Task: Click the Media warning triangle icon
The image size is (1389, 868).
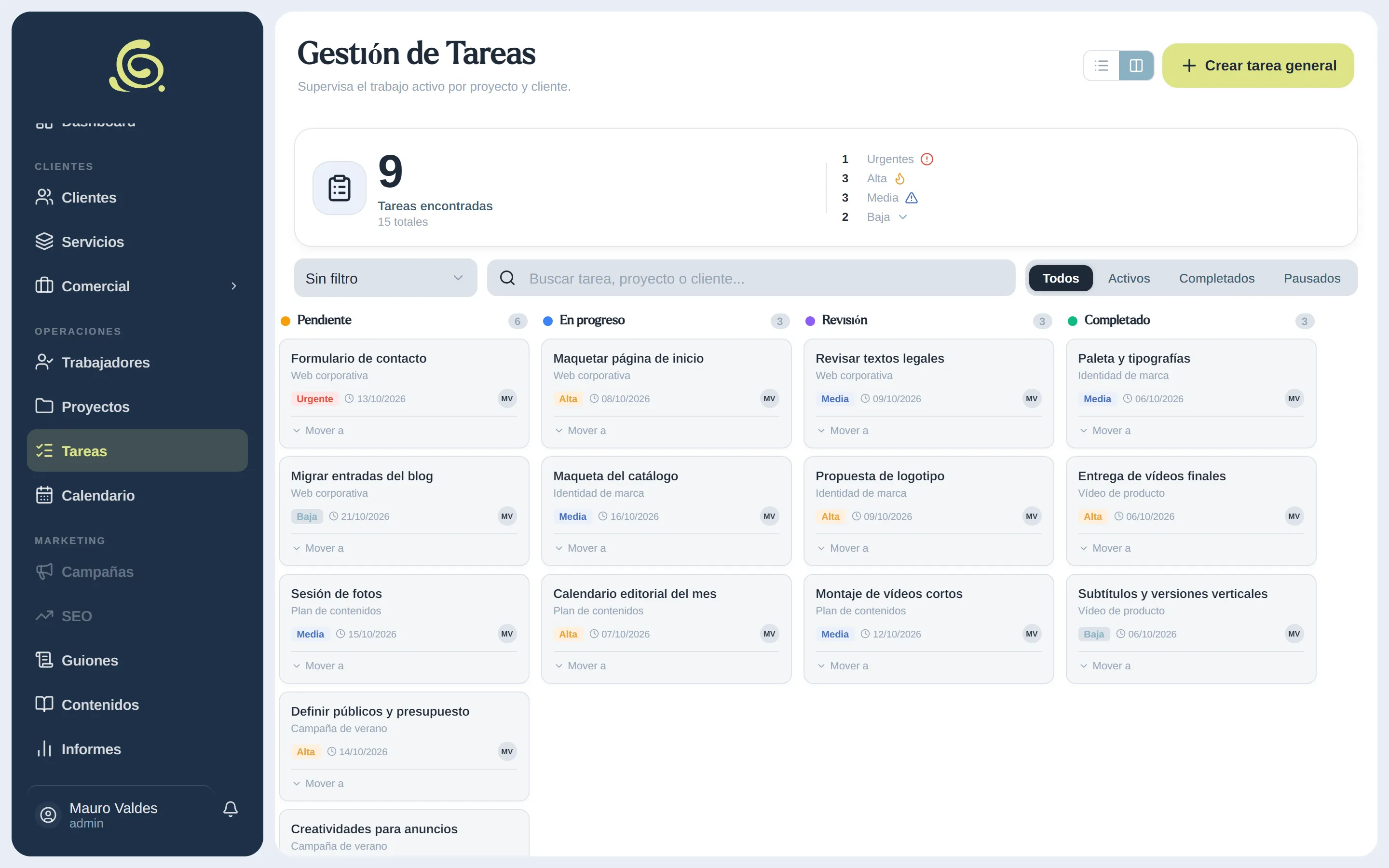Action: tap(912, 198)
